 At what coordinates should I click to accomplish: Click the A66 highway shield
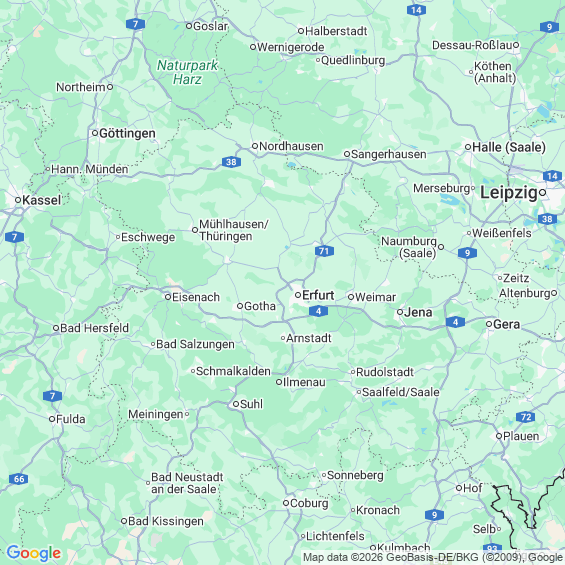pyautogui.click(x=19, y=479)
